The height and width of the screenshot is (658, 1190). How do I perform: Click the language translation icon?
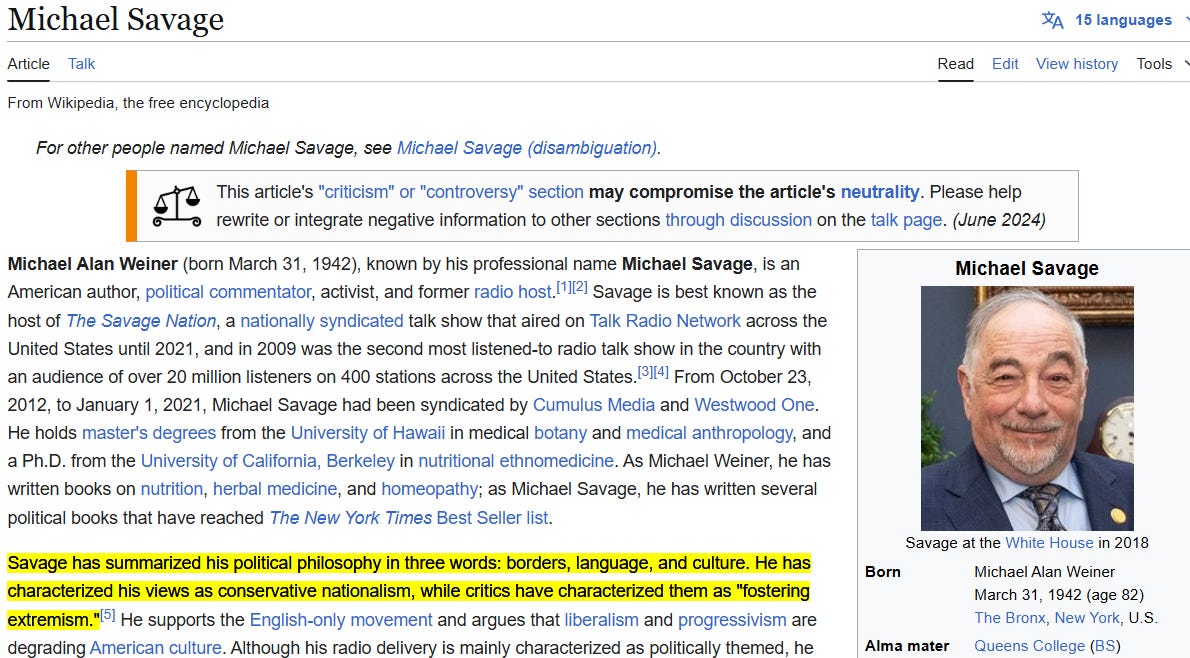click(1052, 20)
